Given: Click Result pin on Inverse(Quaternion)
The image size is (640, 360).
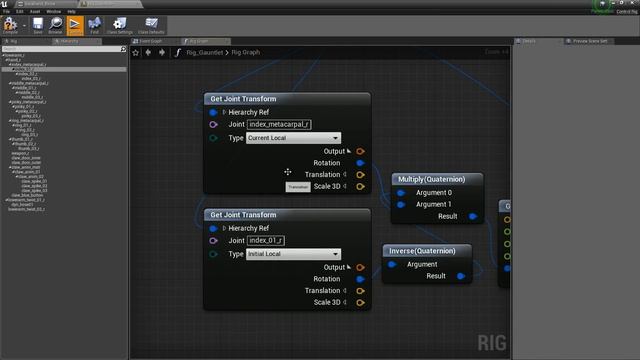Looking at the screenshot, I should click(x=461, y=276).
